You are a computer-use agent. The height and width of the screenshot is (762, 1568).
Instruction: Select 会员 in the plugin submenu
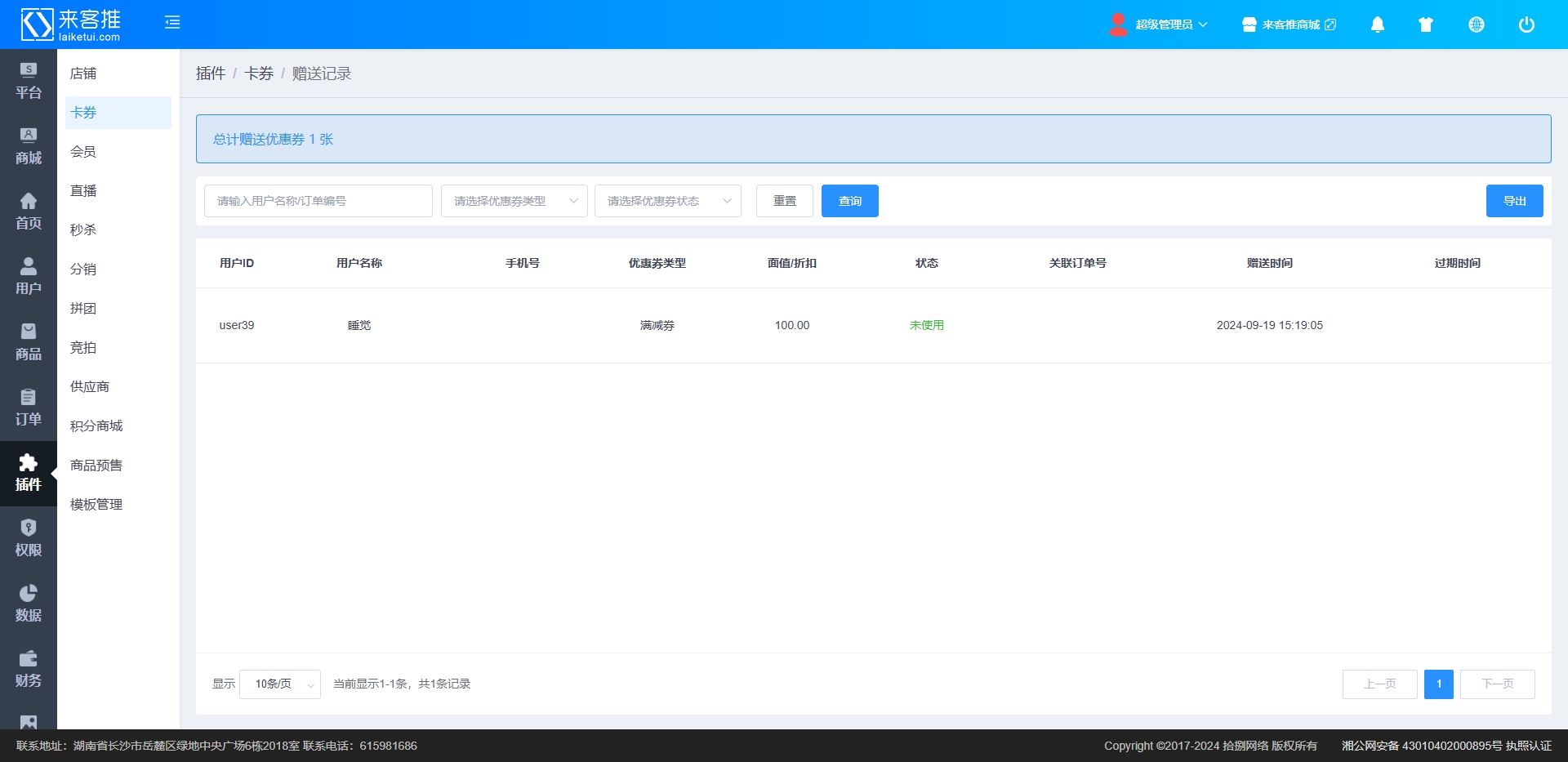tap(83, 152)
